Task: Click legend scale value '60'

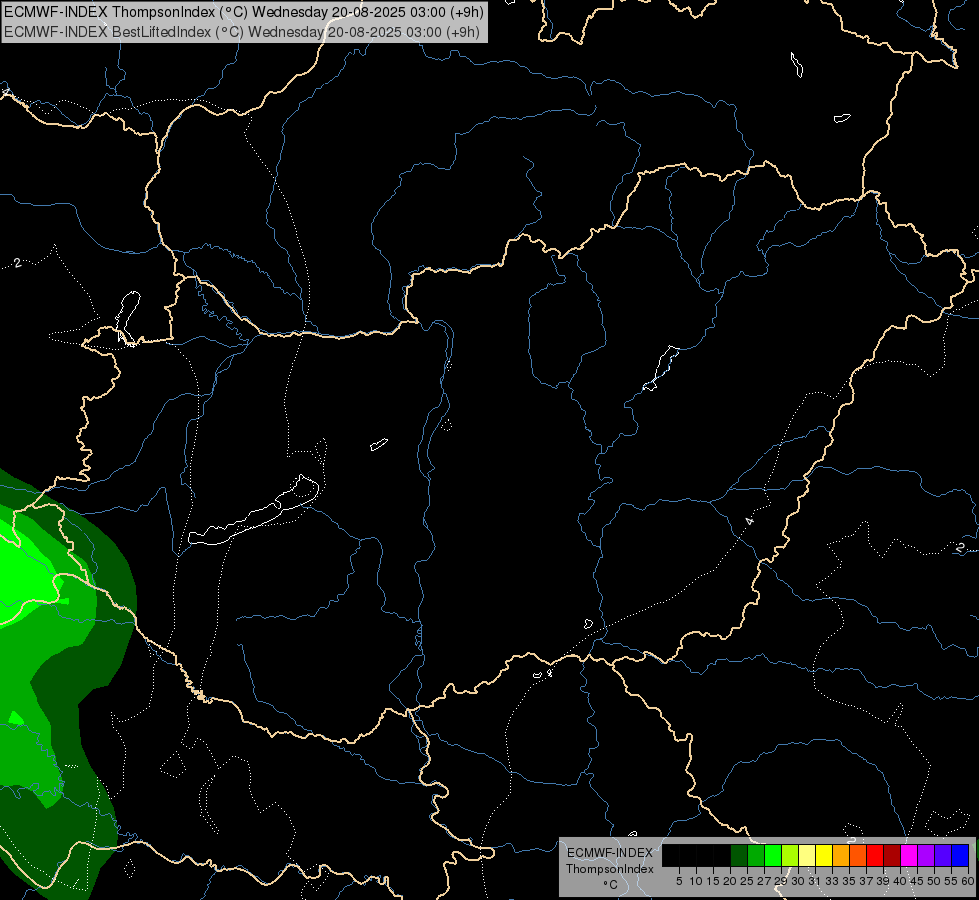Action: pos(967,881)
